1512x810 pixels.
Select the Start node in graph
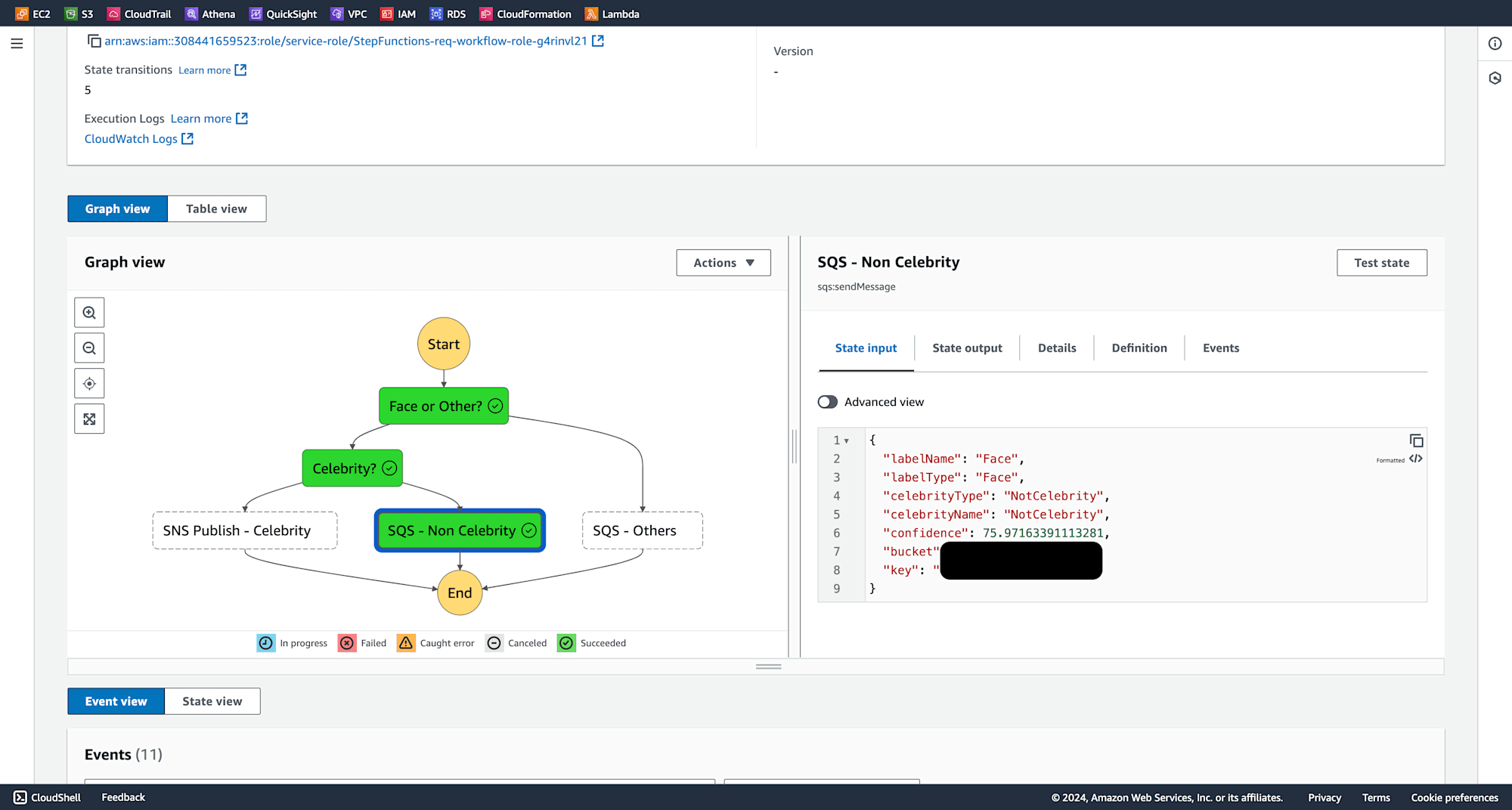tap(444, 344)
